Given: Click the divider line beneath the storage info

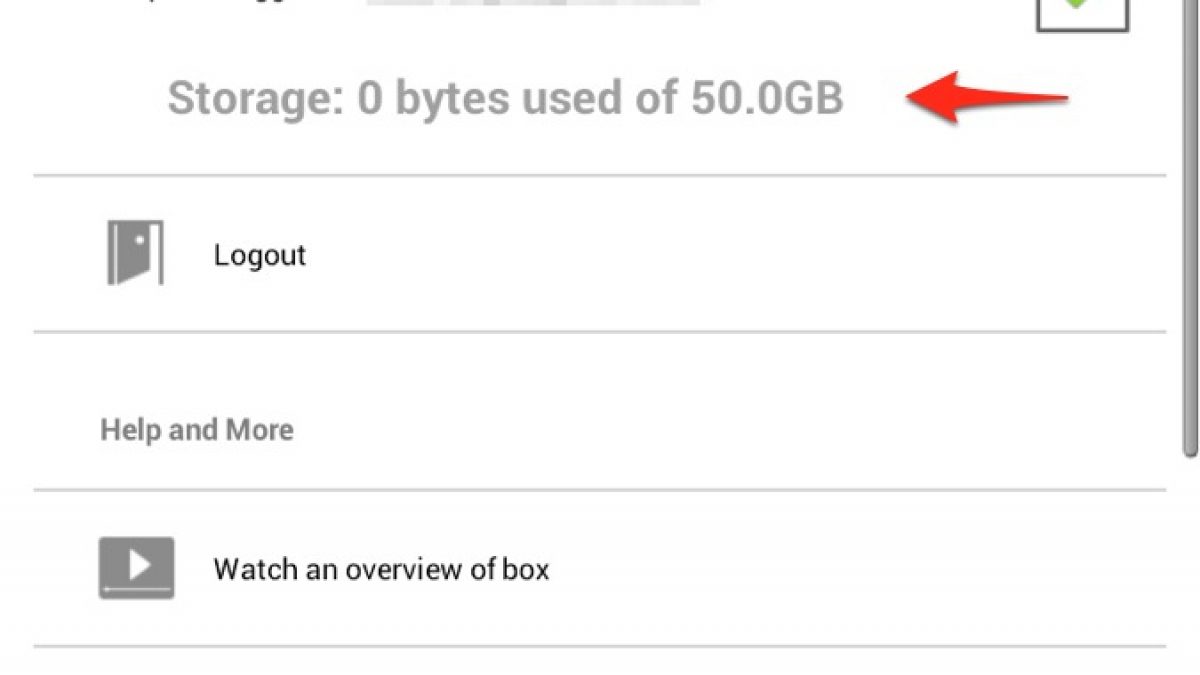Looking at the screenshot, I should click(x=600, y=176).
